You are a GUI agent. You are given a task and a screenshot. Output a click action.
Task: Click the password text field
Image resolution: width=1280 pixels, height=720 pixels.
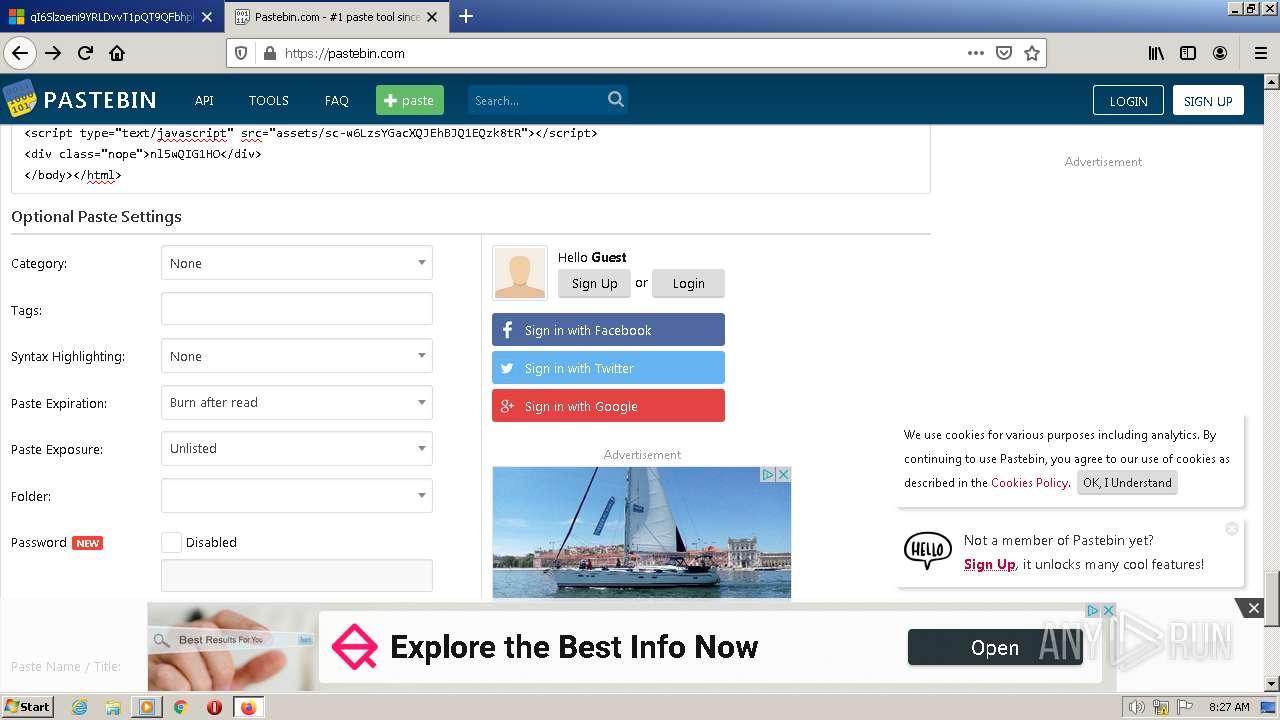click(297, 575)
